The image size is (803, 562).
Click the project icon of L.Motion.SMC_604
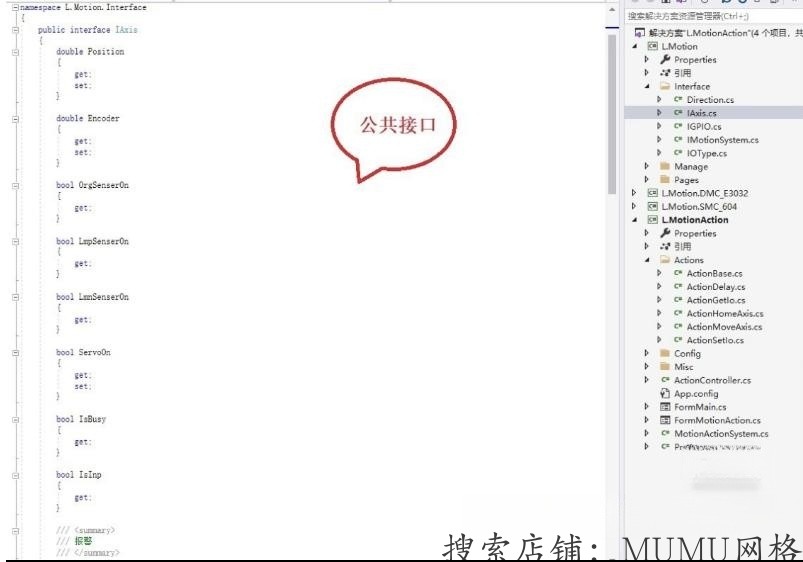click(652, 206)
